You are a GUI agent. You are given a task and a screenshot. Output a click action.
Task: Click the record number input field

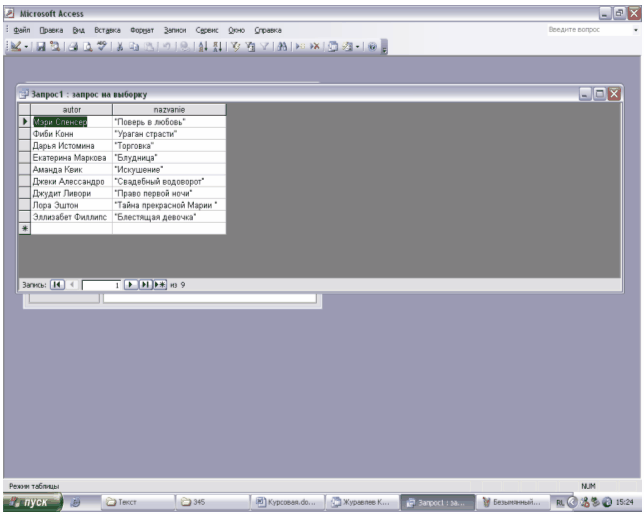[100, 284]
